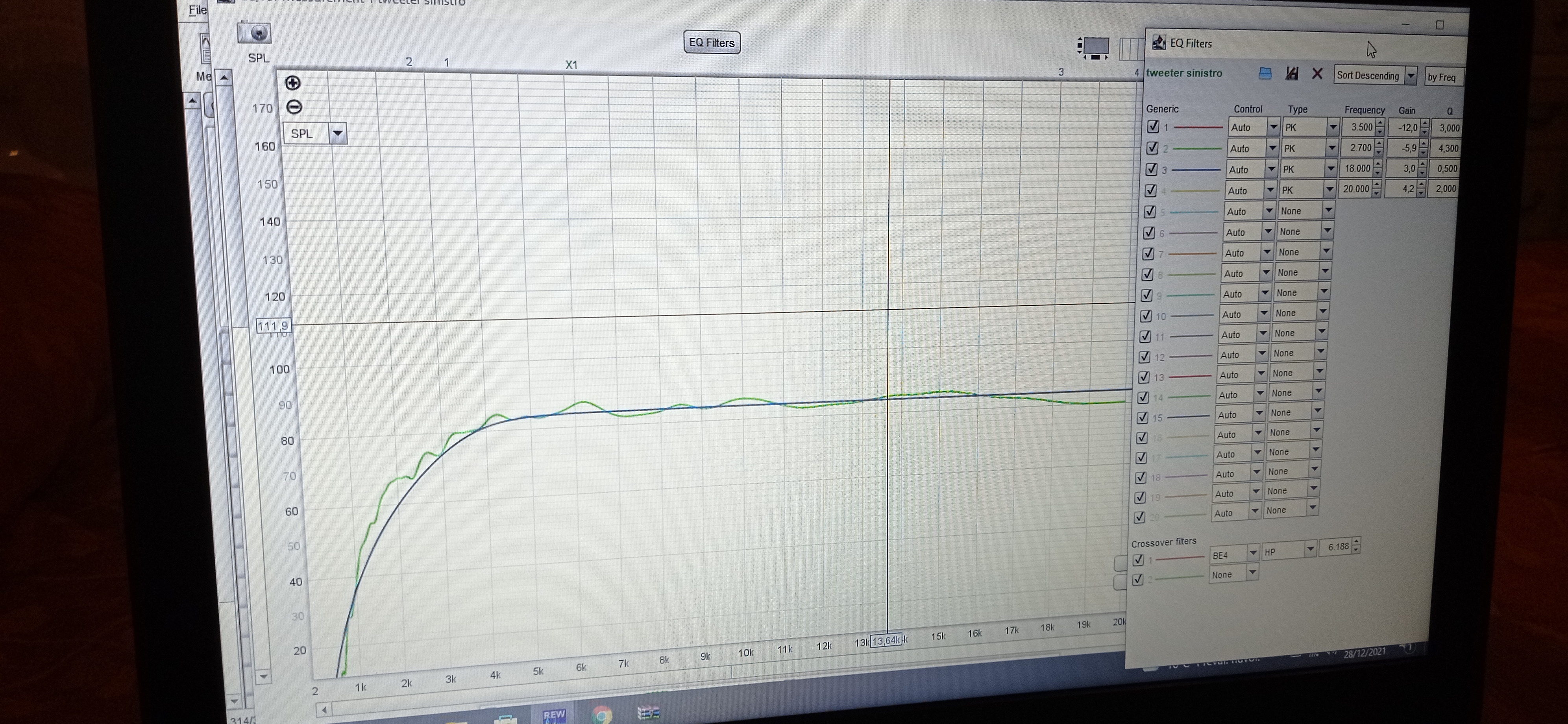This screenshot has height=724, width=1568.
Task: Zoom out with the minus magnifier icon
Action: [x=294, y=107]
